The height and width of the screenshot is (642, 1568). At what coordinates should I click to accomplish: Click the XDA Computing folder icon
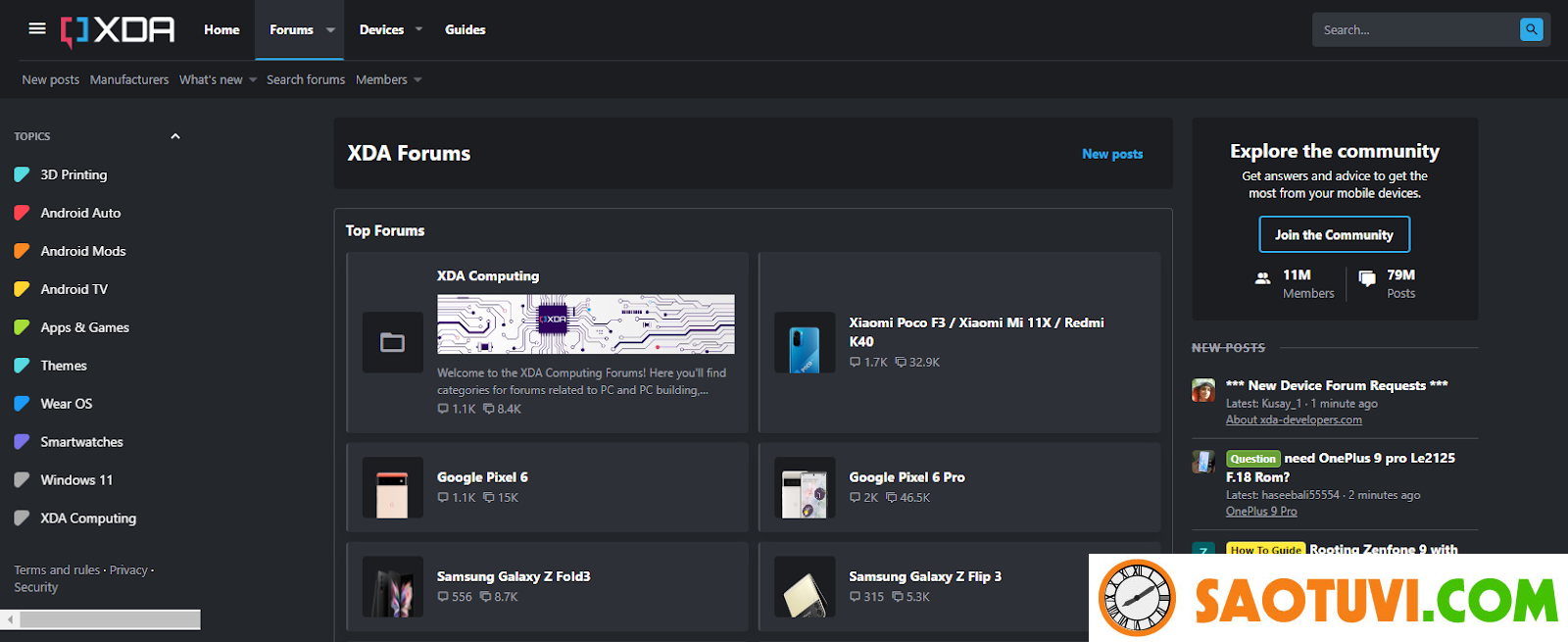392,342
